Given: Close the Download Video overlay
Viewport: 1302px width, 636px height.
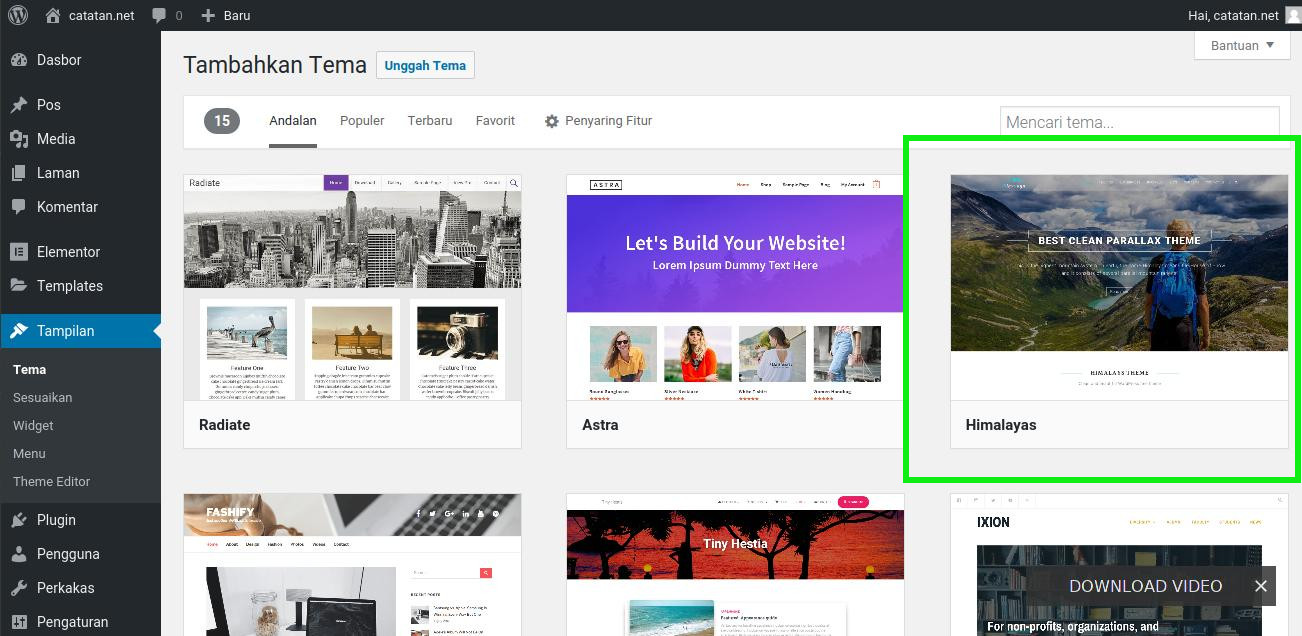Looking at the screenshot, I should tap(1261, 586).
